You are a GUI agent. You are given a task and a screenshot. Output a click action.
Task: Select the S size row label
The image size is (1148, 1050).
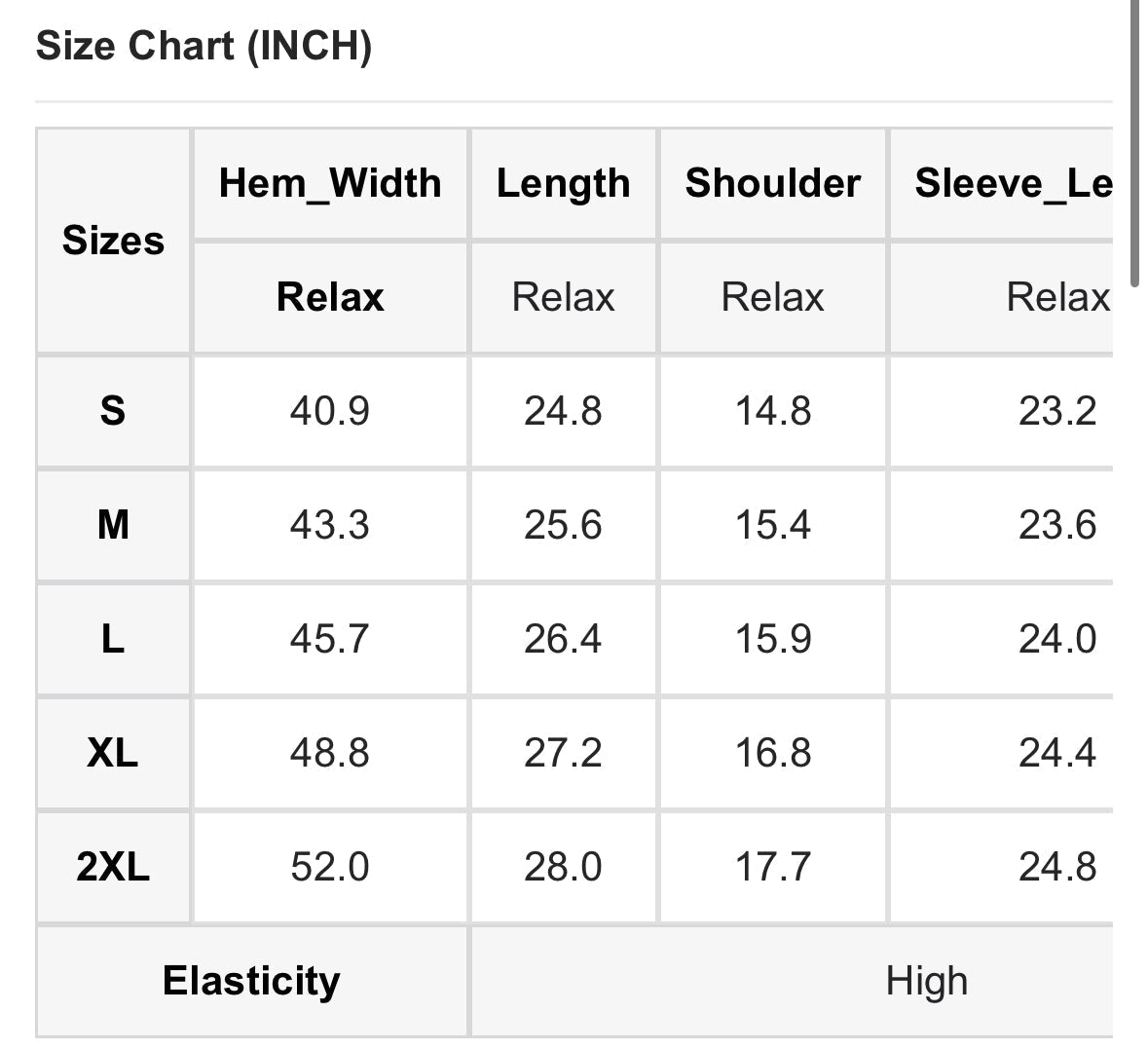pyautogui.click(x=113, y=411)
